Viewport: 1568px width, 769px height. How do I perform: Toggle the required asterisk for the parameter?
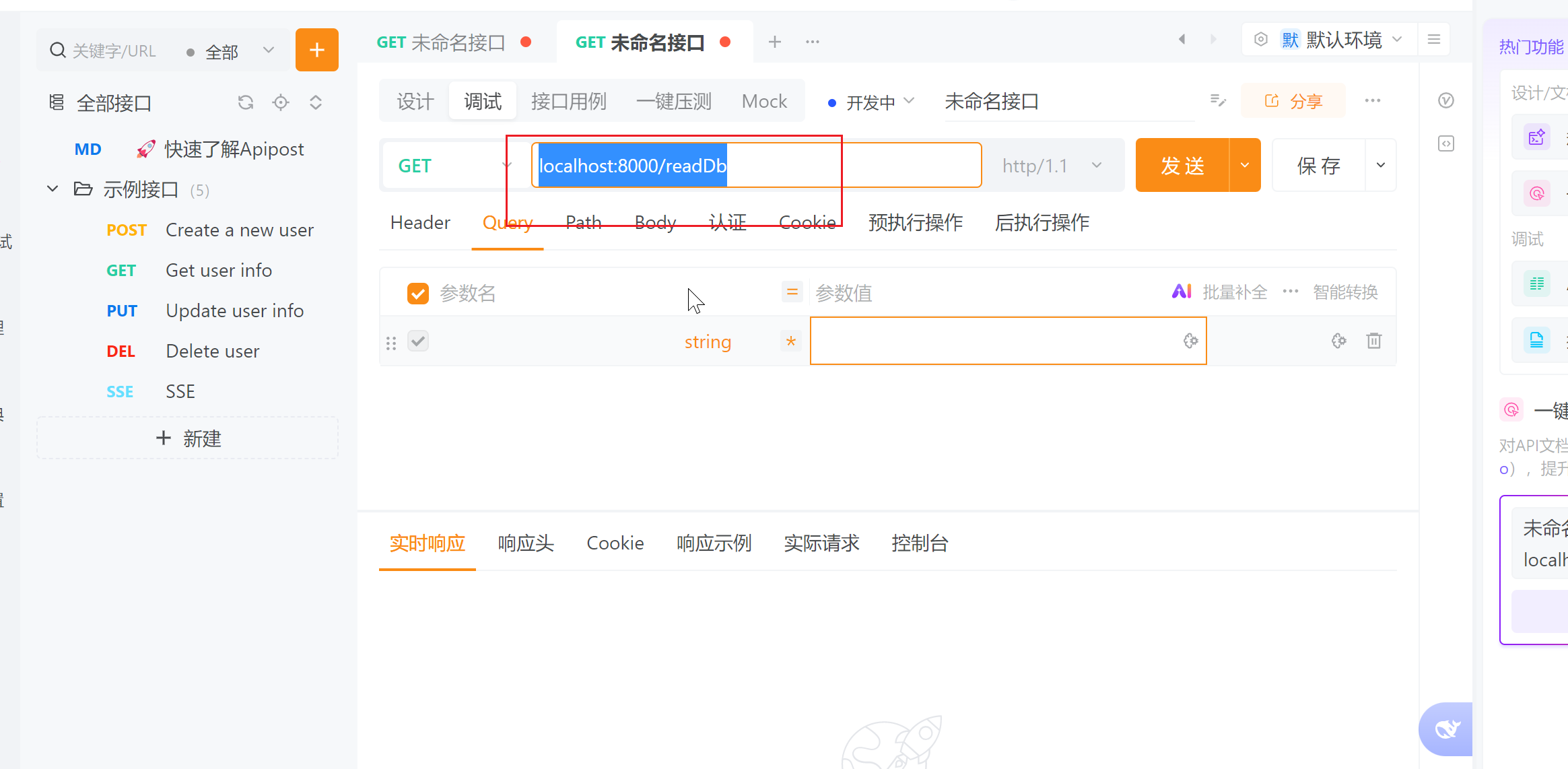point(791,341)
